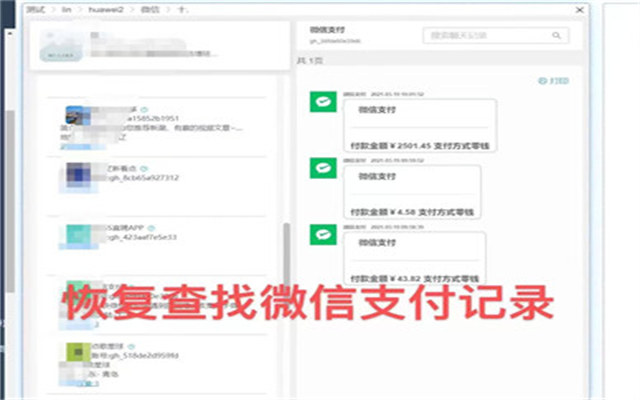Click the page count label 共1页
Screen dimensions: 640x400
[x=310, y=61]
